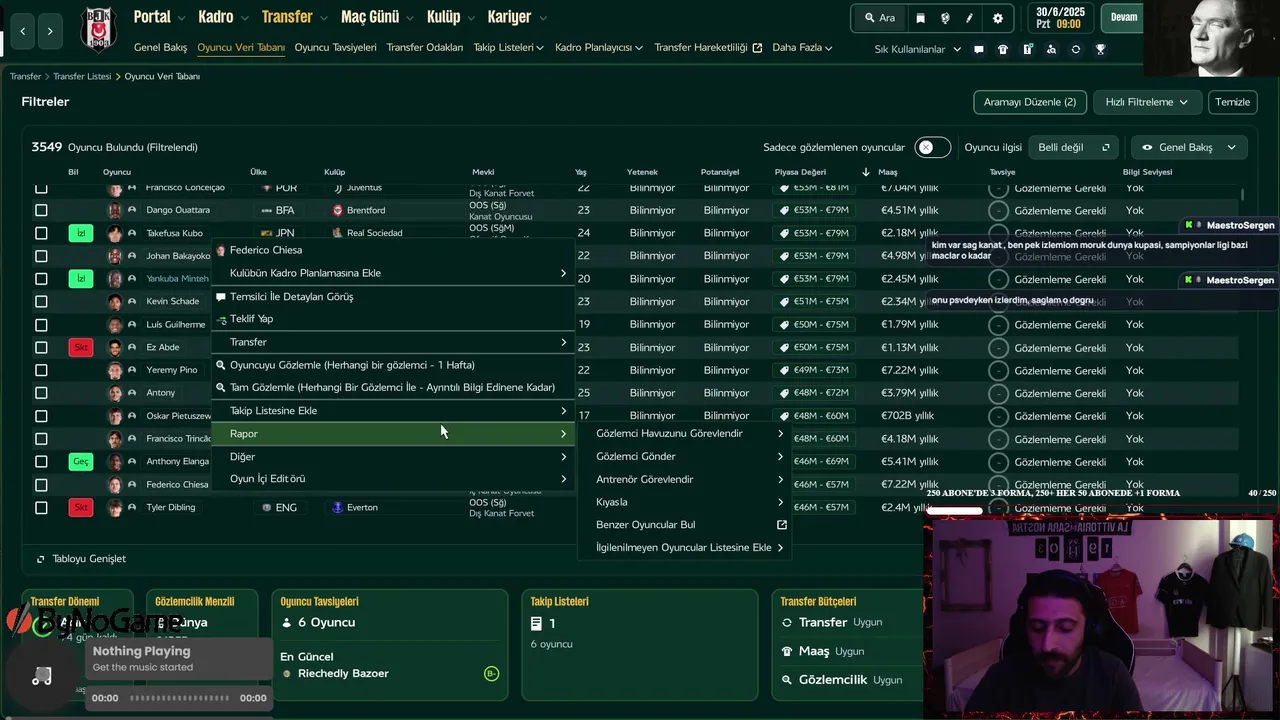
Task: Click the external link icon beside Benzer Oyuncular Bul
Action: [782, 524]
